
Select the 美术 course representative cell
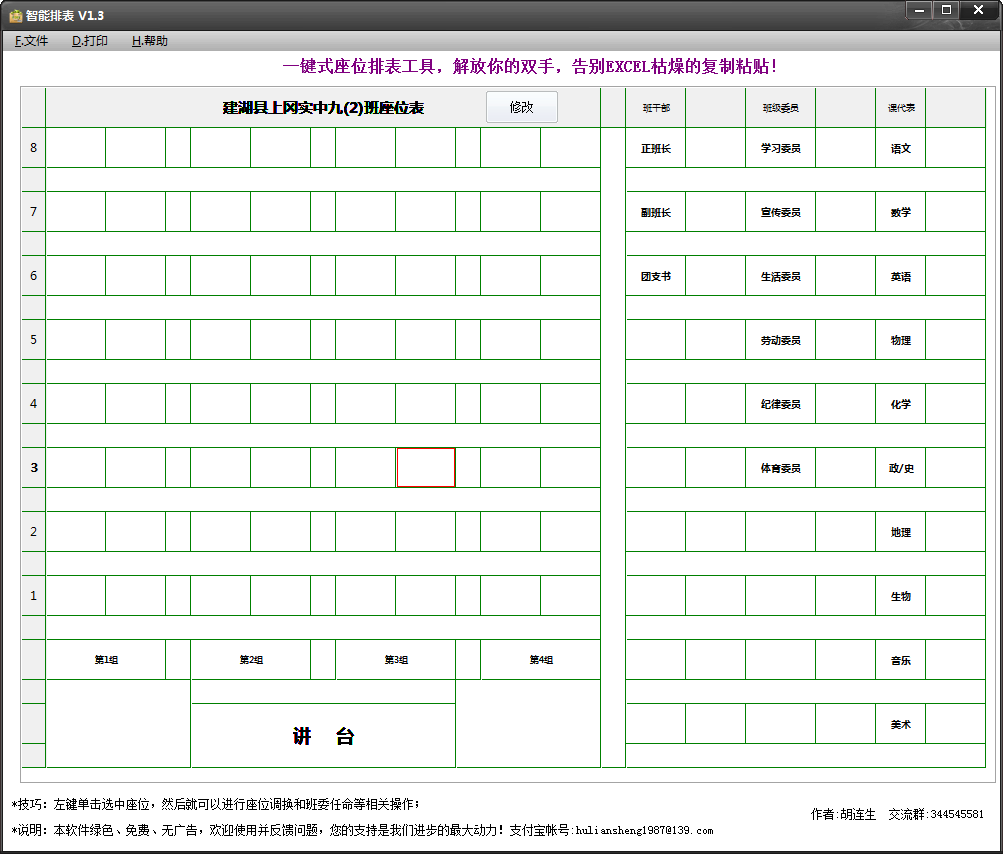click(x=899, y=723)
